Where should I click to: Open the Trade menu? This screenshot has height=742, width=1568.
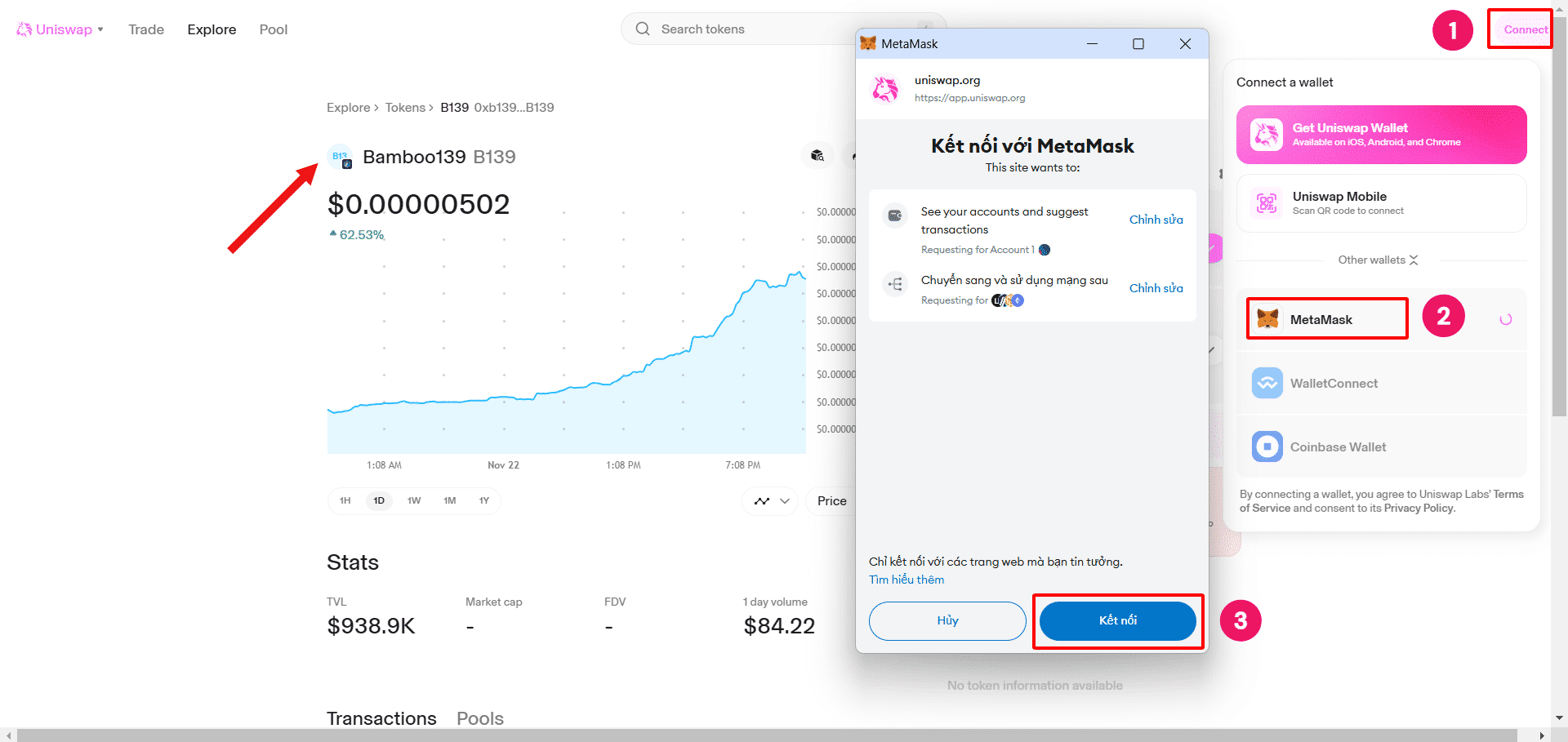point(146,29)
